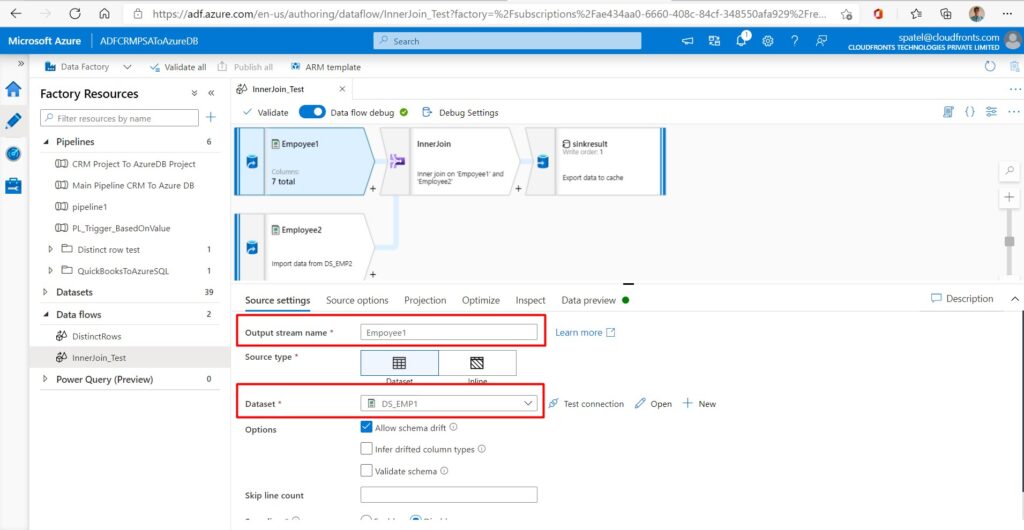Viewport: 1024px width, 530px height.
Task: Zoom in the canvas with plus button
Action: 1010,197
